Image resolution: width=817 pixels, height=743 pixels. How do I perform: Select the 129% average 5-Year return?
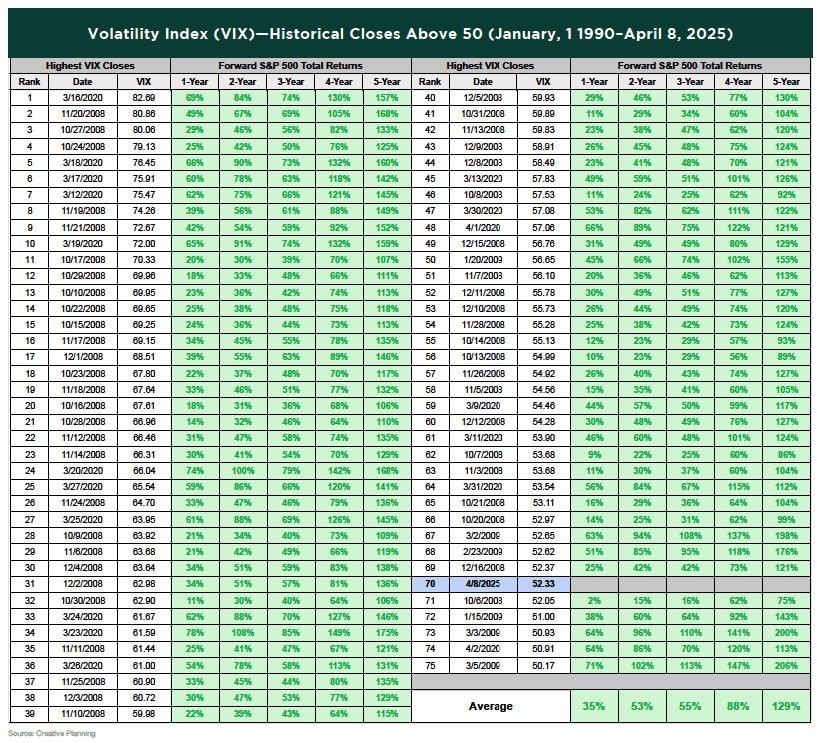point(787,706)
